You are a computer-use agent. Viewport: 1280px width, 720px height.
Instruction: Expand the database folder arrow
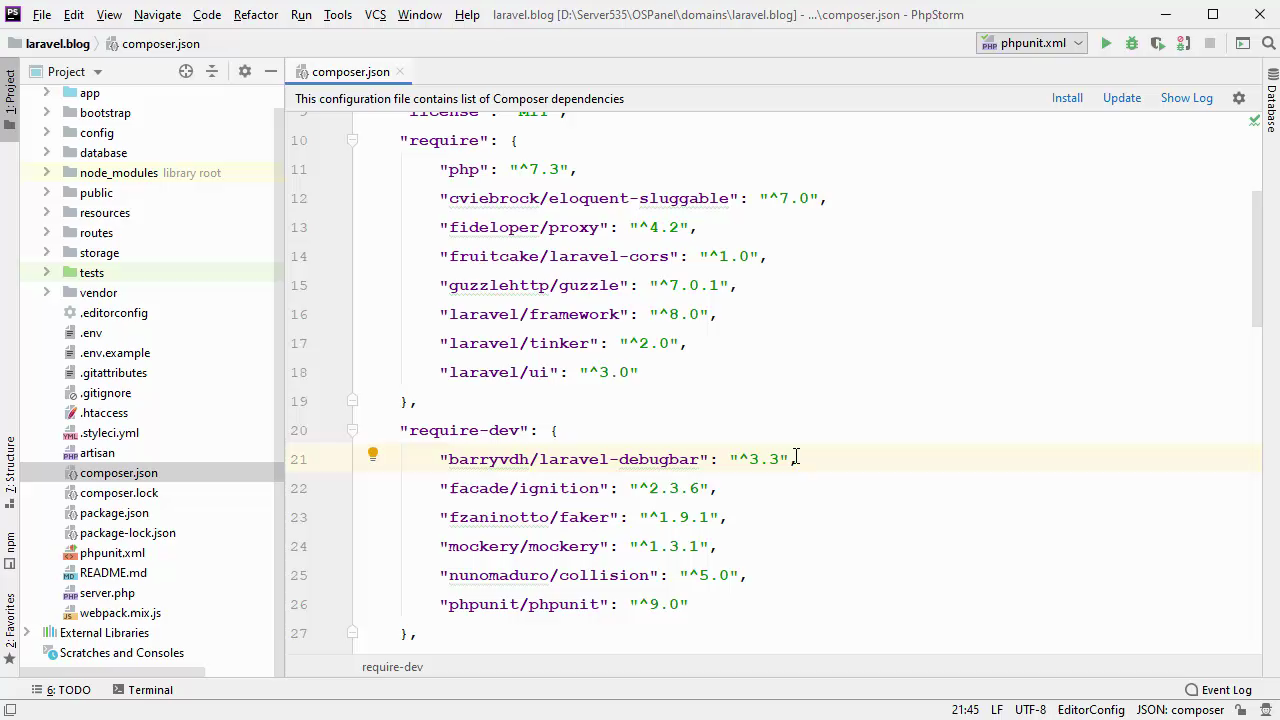(x=46, y=152)
